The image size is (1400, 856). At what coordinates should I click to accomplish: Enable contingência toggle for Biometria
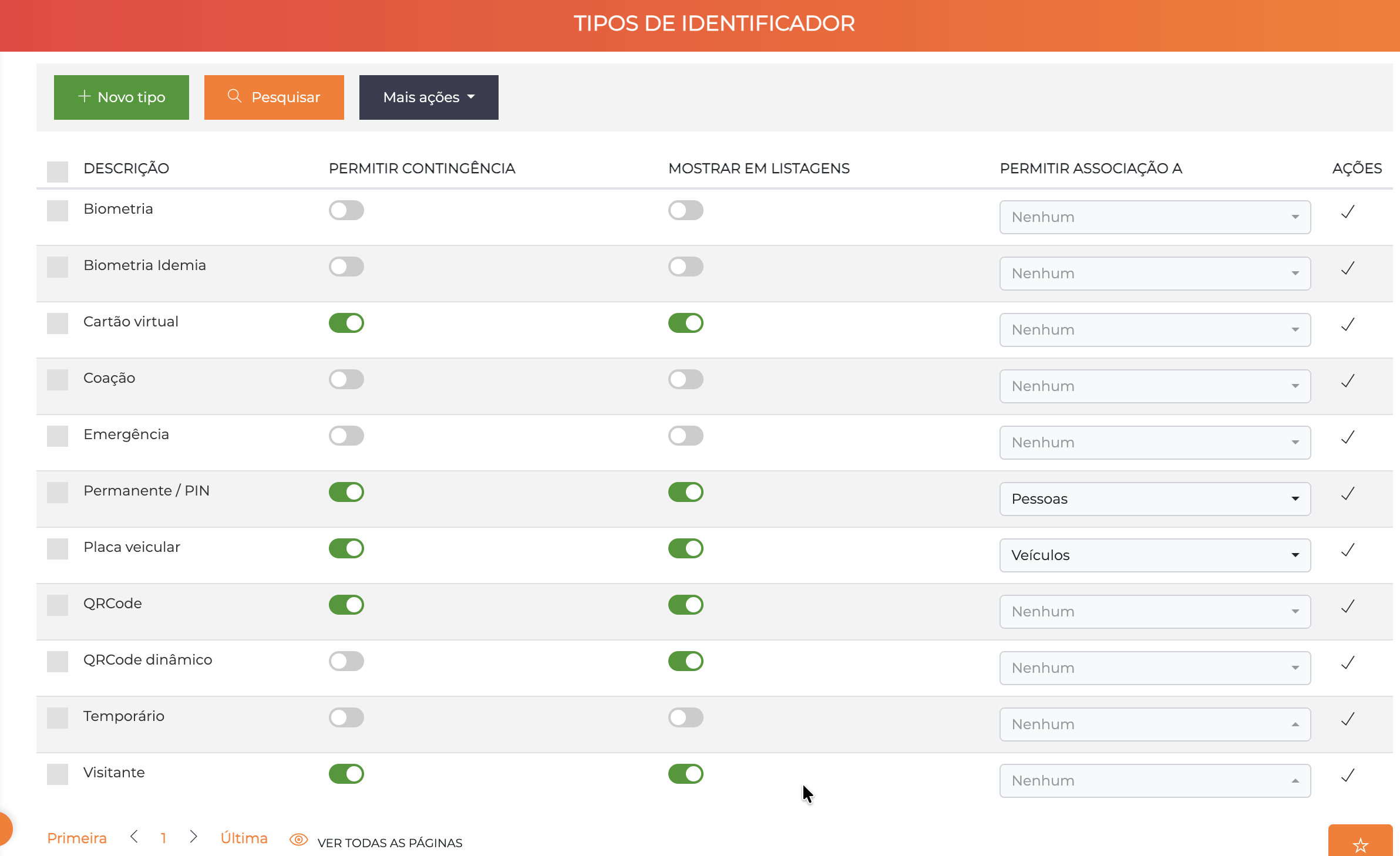346,210
